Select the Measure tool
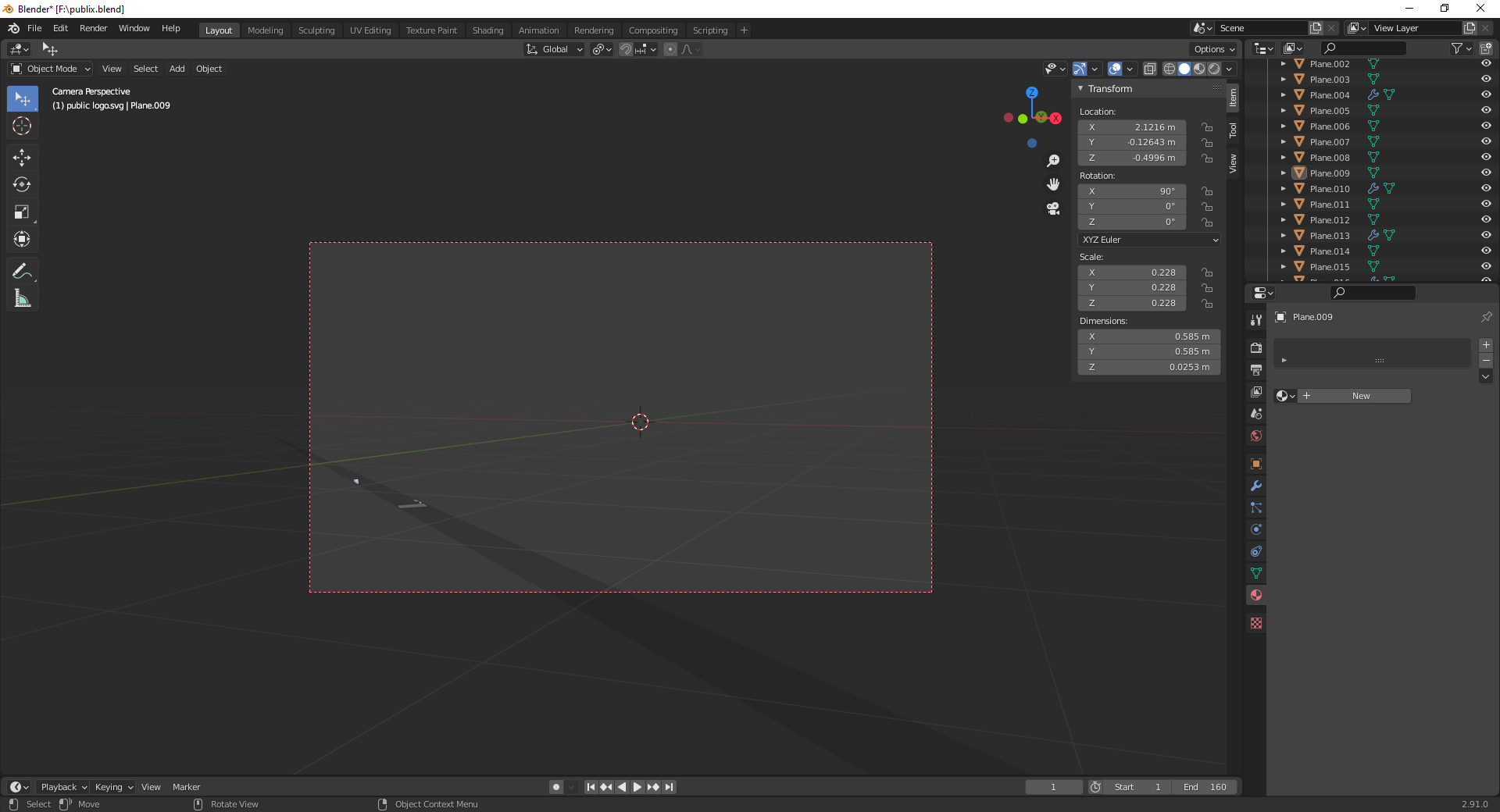 coord(22,298)
